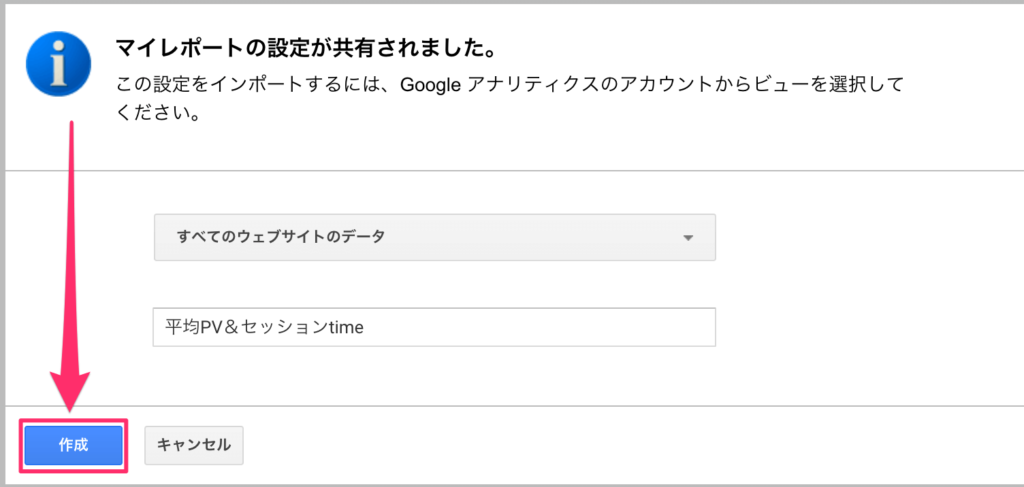Click the white letter i inside the blue circle

[59, 64]
